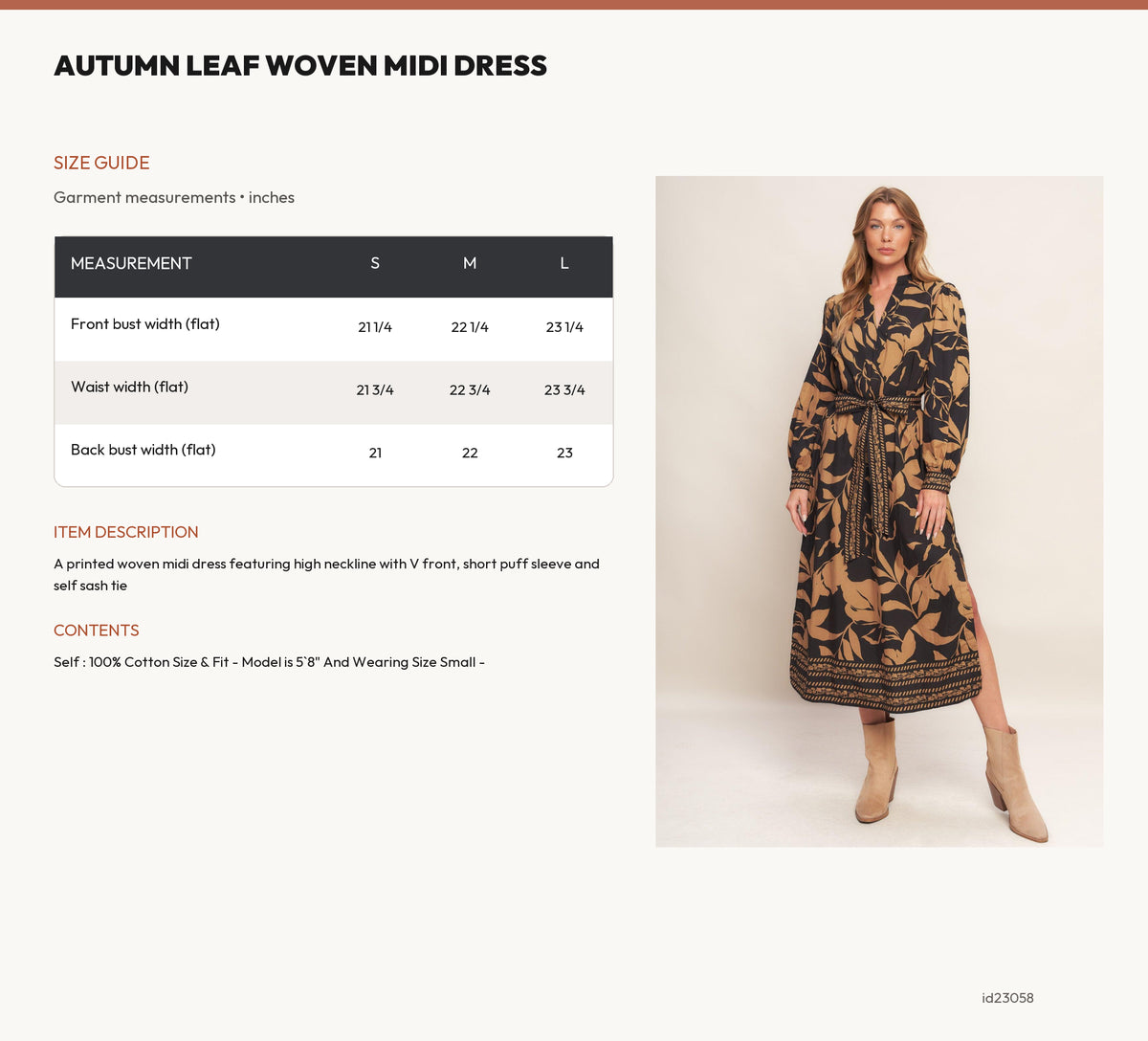Click the 'Front bust width (flat)' row label
Viewport: 1148px width, 1041px height.
(145, 324)
